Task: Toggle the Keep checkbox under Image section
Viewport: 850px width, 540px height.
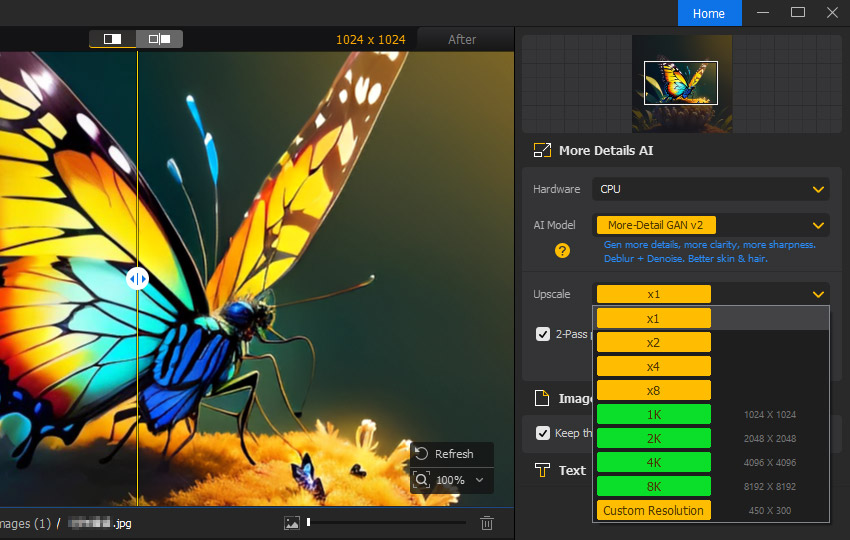Action: pyautogui.click(x=543, y=433)
